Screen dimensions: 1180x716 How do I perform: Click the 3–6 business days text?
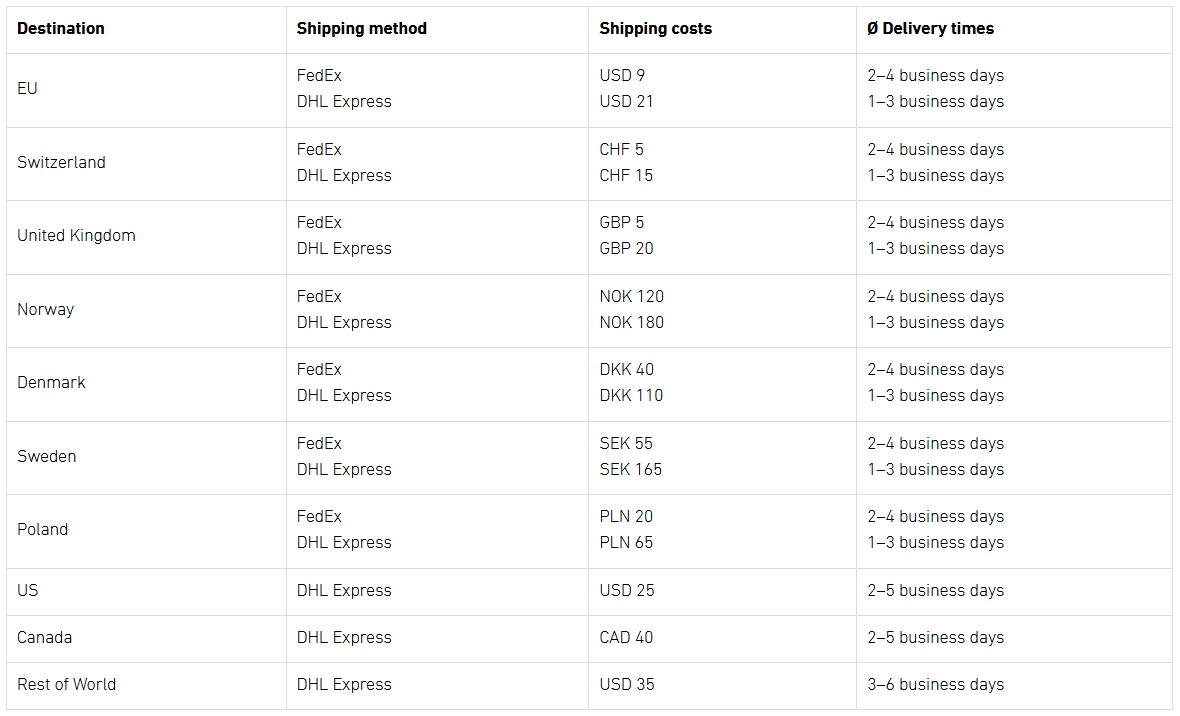pyautogui.click(x=935, y=684)
